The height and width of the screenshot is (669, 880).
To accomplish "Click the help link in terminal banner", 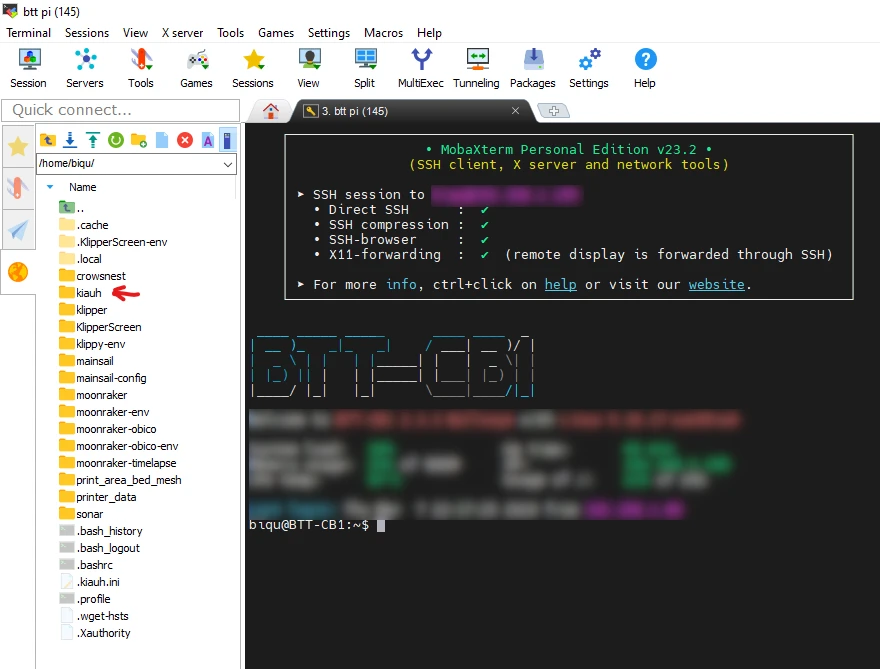I will pyautogui.click(x=560, y=284).
